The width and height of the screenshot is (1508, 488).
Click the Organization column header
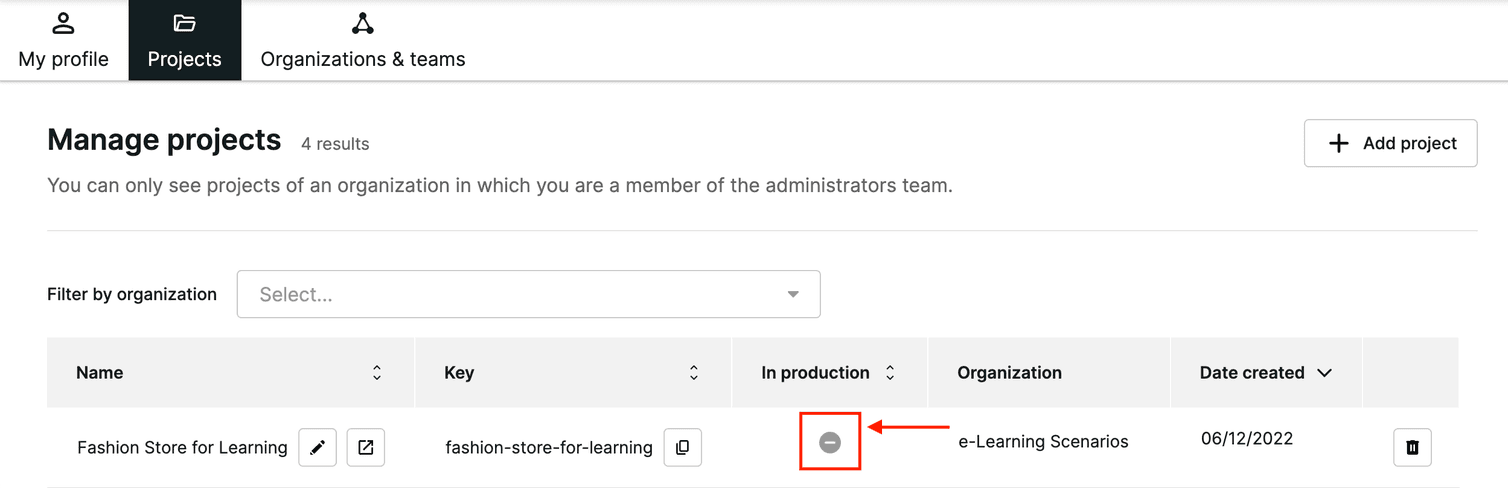pyautogui.click(x=1009, y=373)
